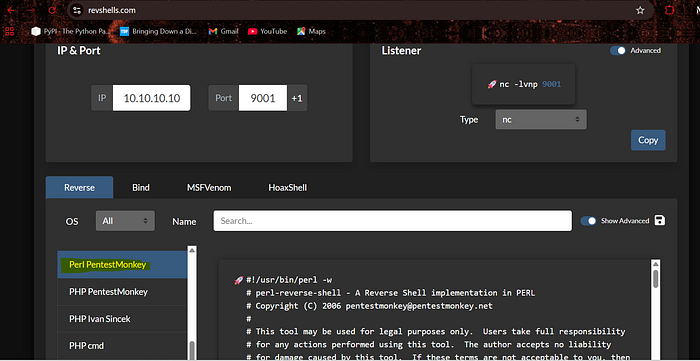Click the perl-reverse-shell description comment line
The image size is (700, 361).
click(x=391, y=293)
